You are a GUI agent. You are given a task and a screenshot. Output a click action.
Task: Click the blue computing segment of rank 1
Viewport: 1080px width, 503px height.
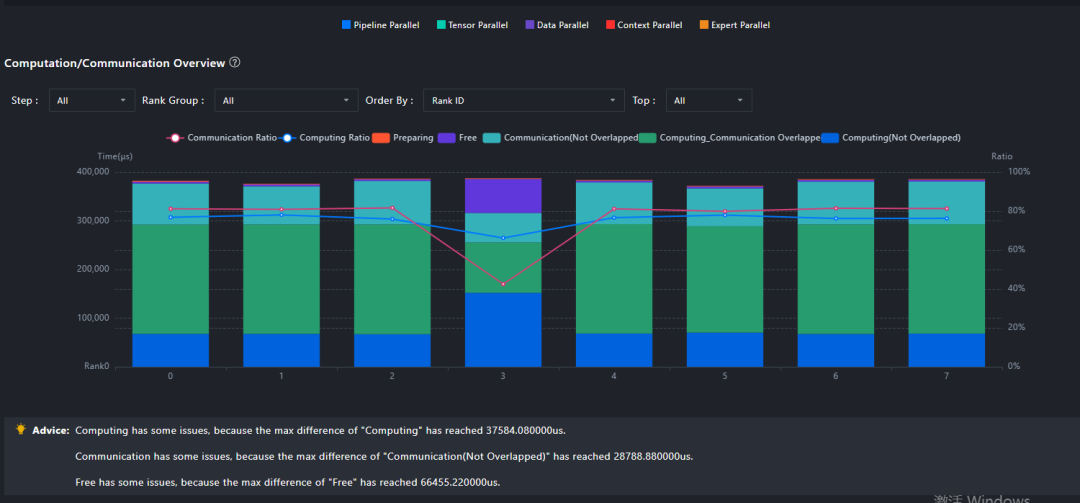(281, 350)
